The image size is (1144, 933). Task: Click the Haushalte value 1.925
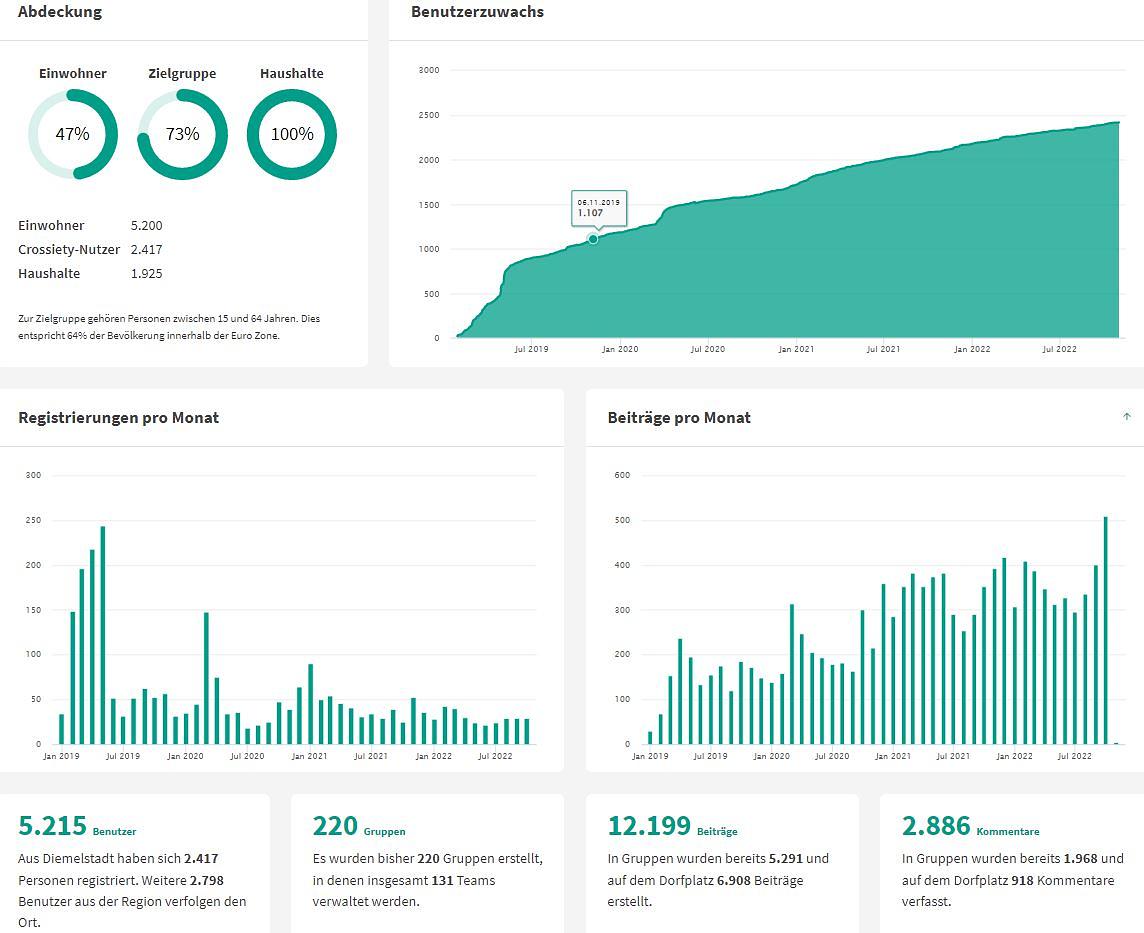click(x=146, y=274)
